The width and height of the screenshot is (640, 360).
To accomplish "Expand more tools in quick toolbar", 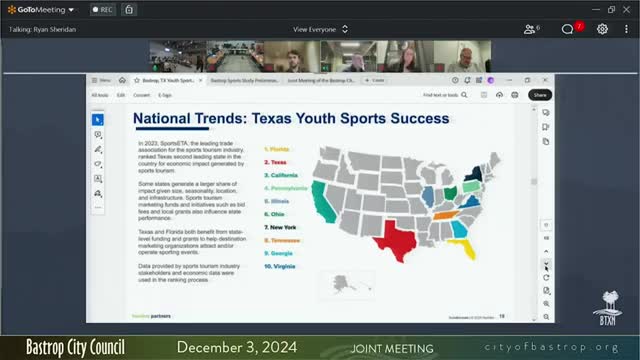I will 98,208.
